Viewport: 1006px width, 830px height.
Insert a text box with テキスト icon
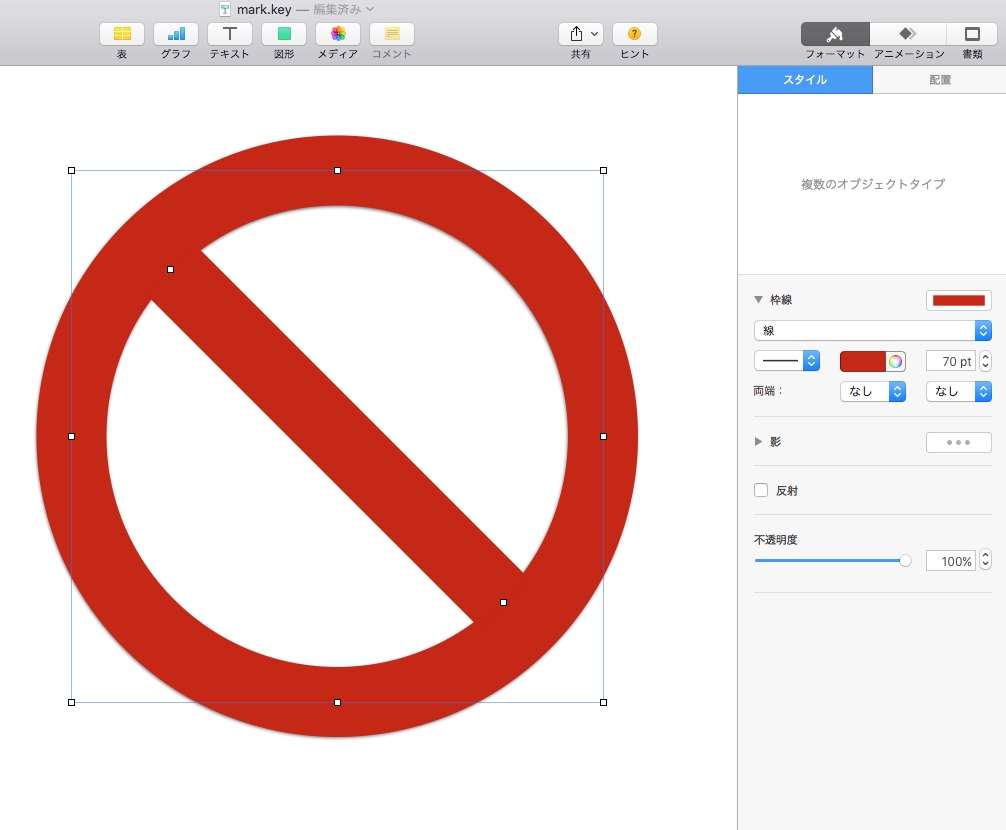(x=230, y=34)
